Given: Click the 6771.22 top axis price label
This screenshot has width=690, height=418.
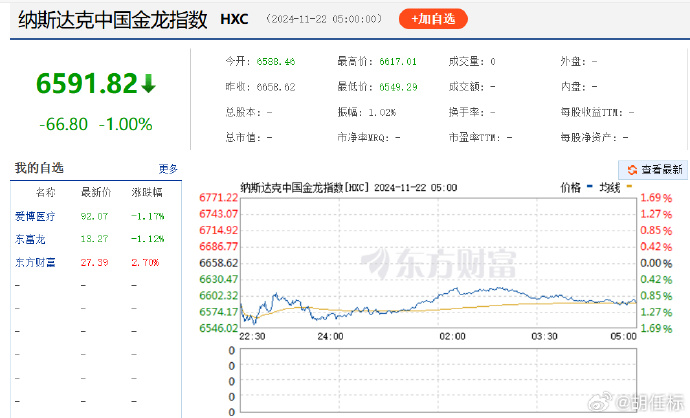Looking at the screenshot, I should (x=218, y=198).
